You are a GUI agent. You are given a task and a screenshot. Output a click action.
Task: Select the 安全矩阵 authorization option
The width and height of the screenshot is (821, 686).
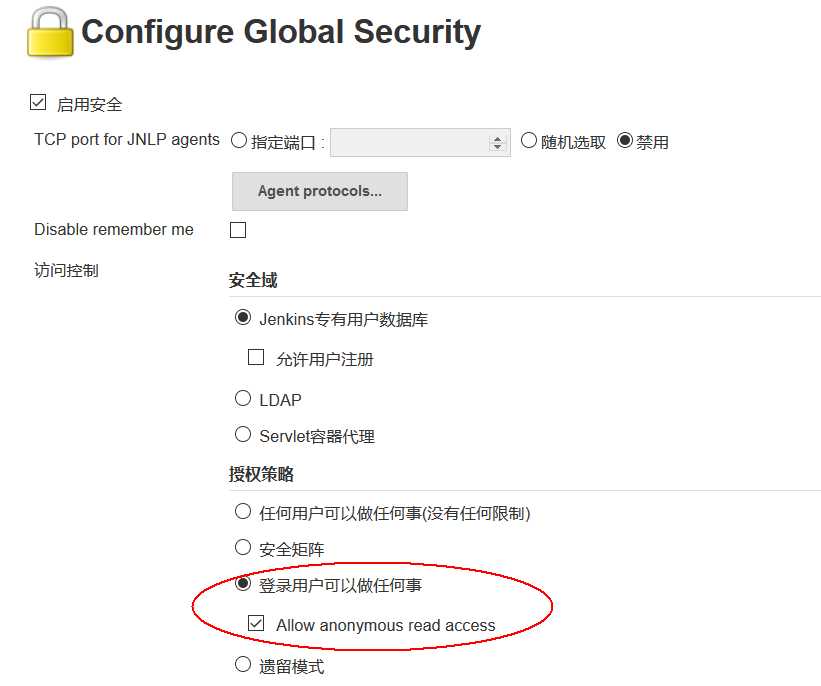click(242, 548)
